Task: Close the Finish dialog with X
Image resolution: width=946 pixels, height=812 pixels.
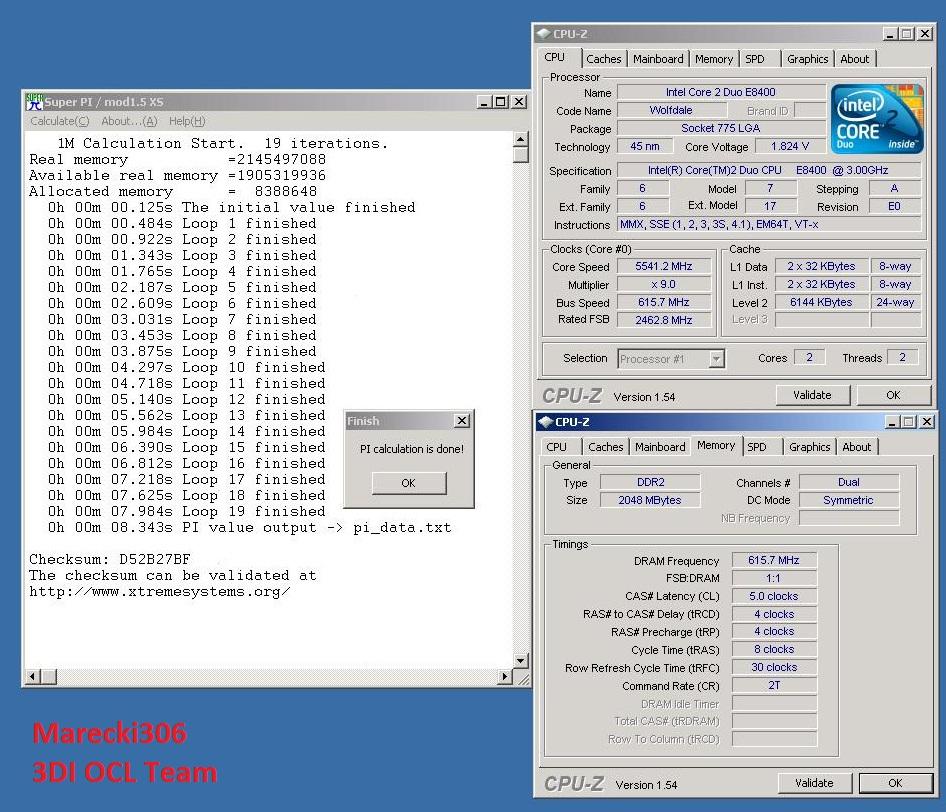Action: tap(462, 420)
